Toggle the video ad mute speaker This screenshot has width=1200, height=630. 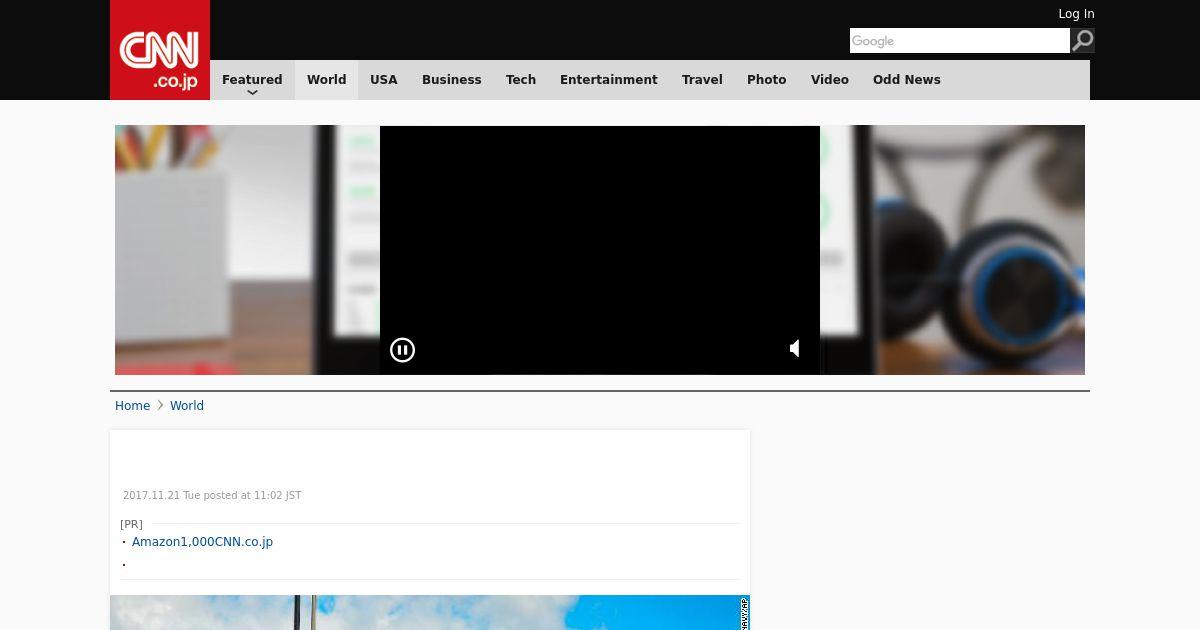(x=795, y=348)
